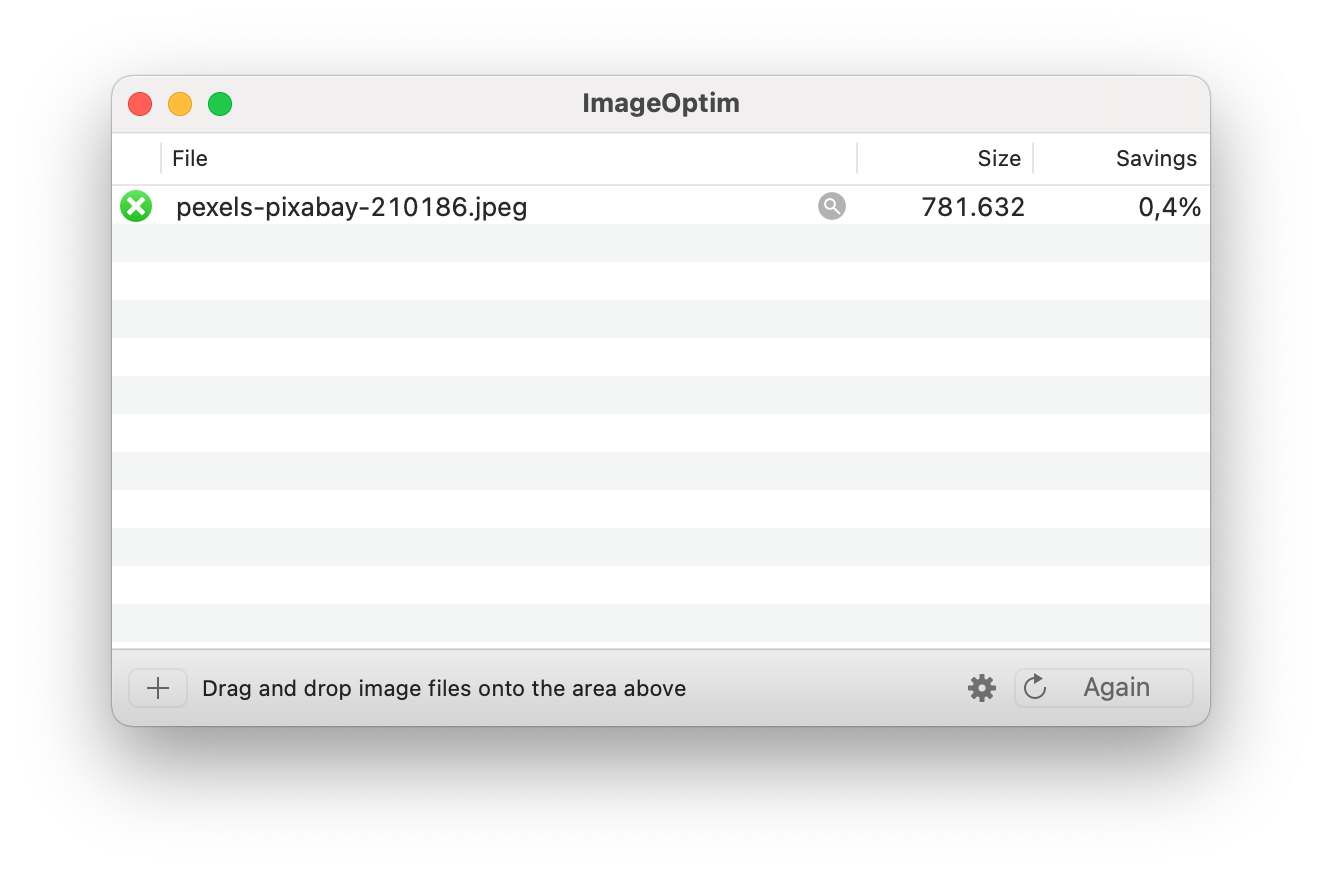Viewport: 1322px width, 874px height.
Task: Minimize the ImageOptim window
Action: point(180,104)
